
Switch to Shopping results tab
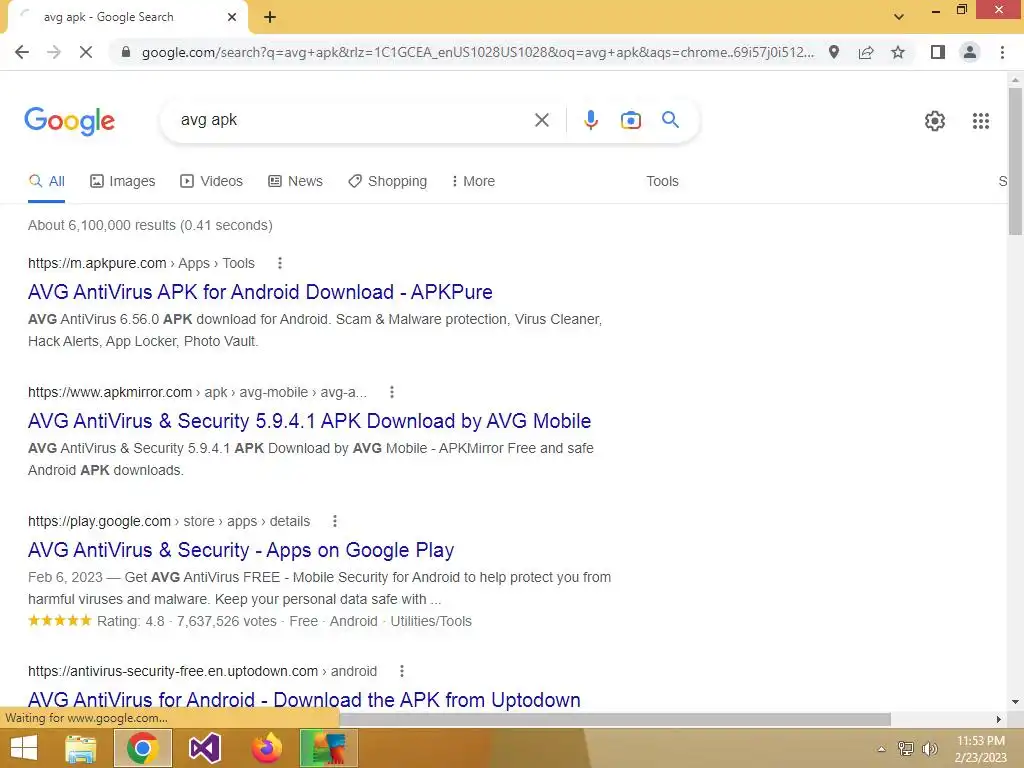[x=387, y=182]
